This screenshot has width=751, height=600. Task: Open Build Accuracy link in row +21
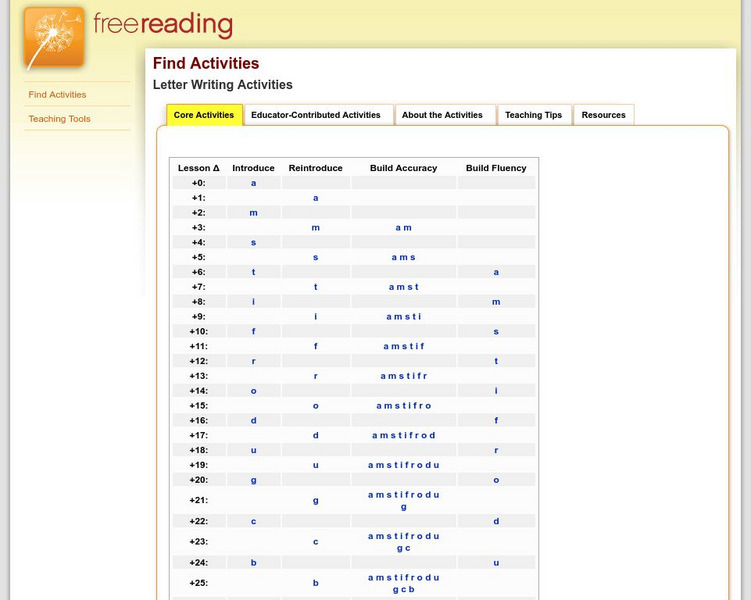404,501
